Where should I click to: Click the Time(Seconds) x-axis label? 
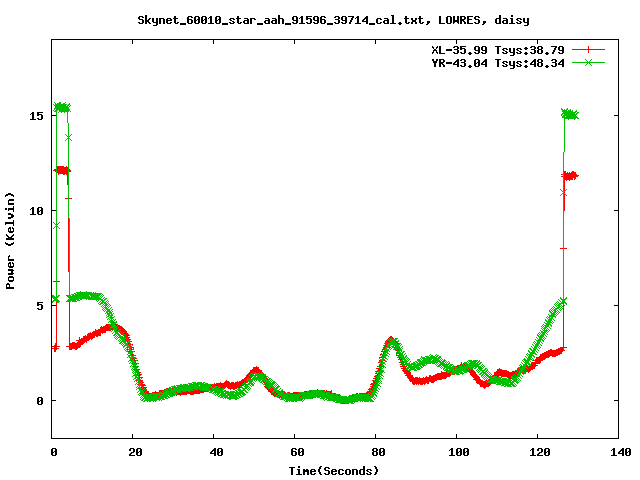pyautogui.click(x=334, y=471)
